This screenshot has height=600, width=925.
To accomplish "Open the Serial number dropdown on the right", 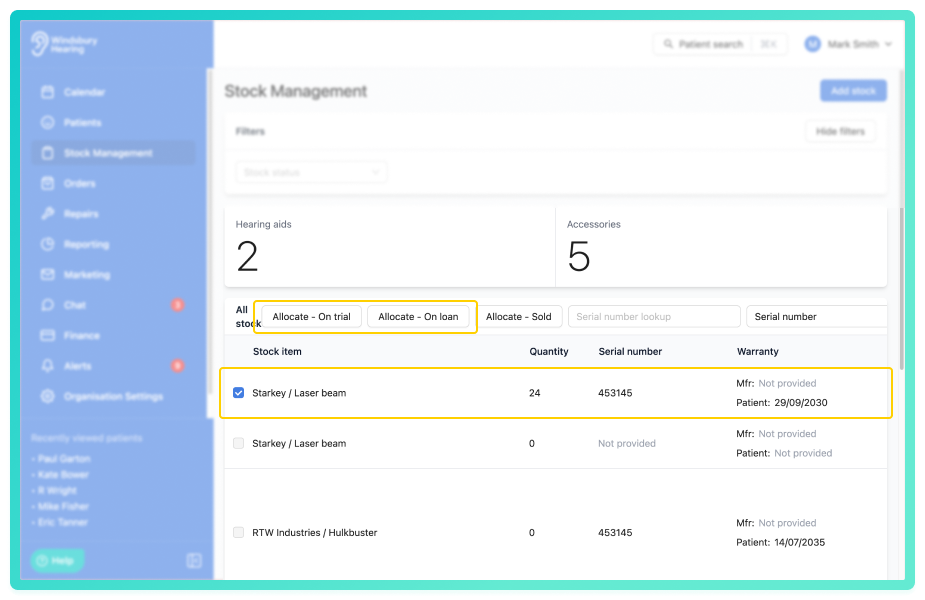I will click(x=816, y=316).
